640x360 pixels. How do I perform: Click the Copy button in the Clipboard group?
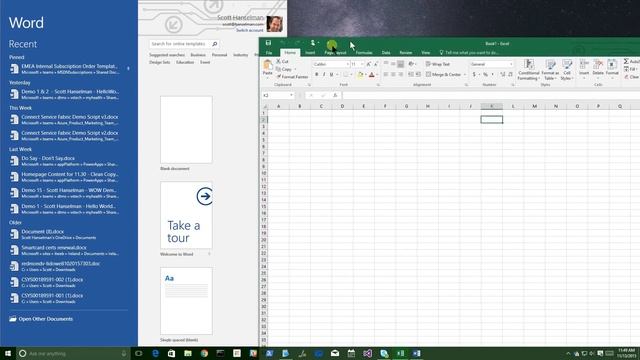284,69
